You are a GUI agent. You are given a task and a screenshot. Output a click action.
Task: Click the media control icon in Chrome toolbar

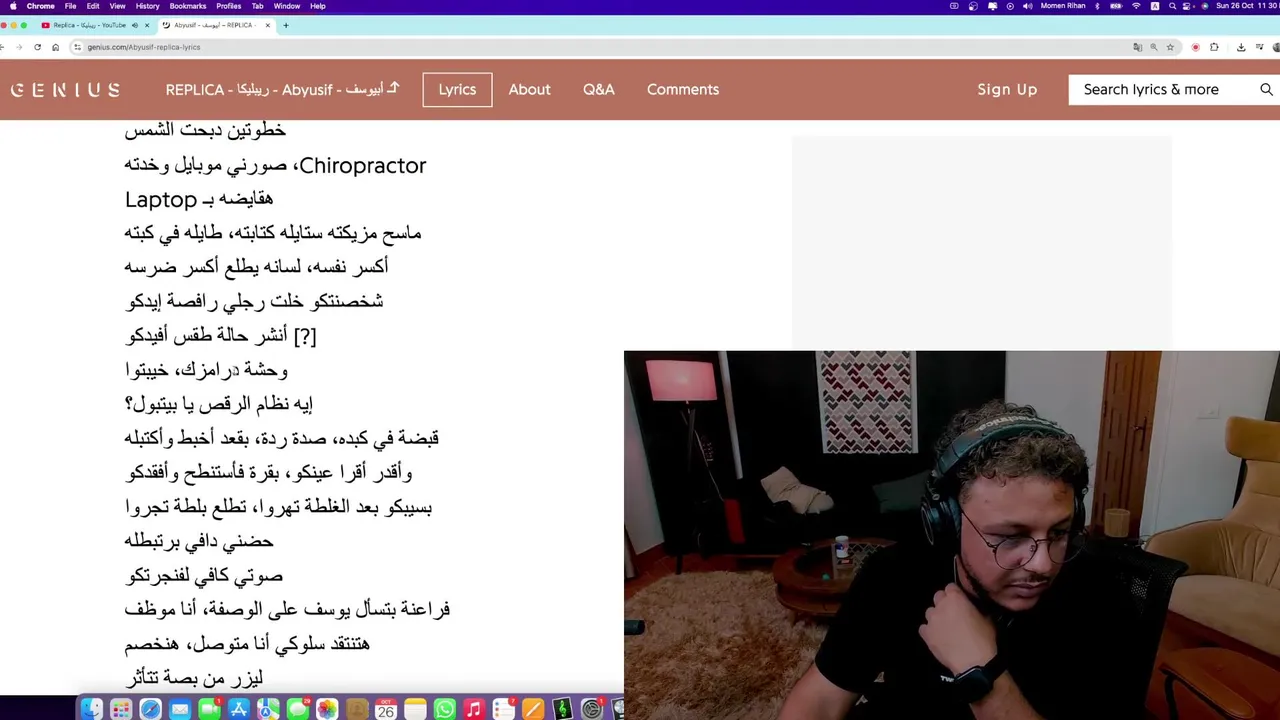1260,47
